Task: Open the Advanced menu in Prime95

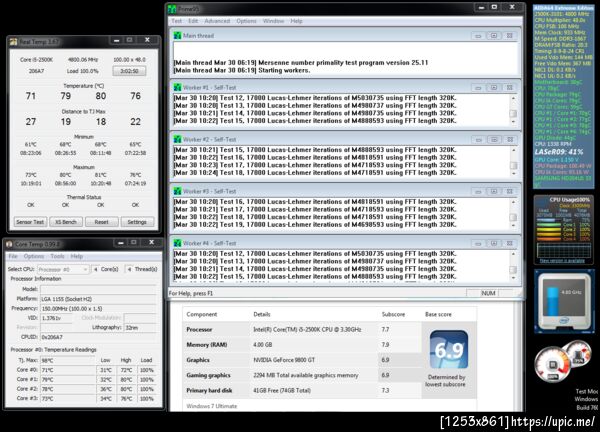Action: (217, 21)
